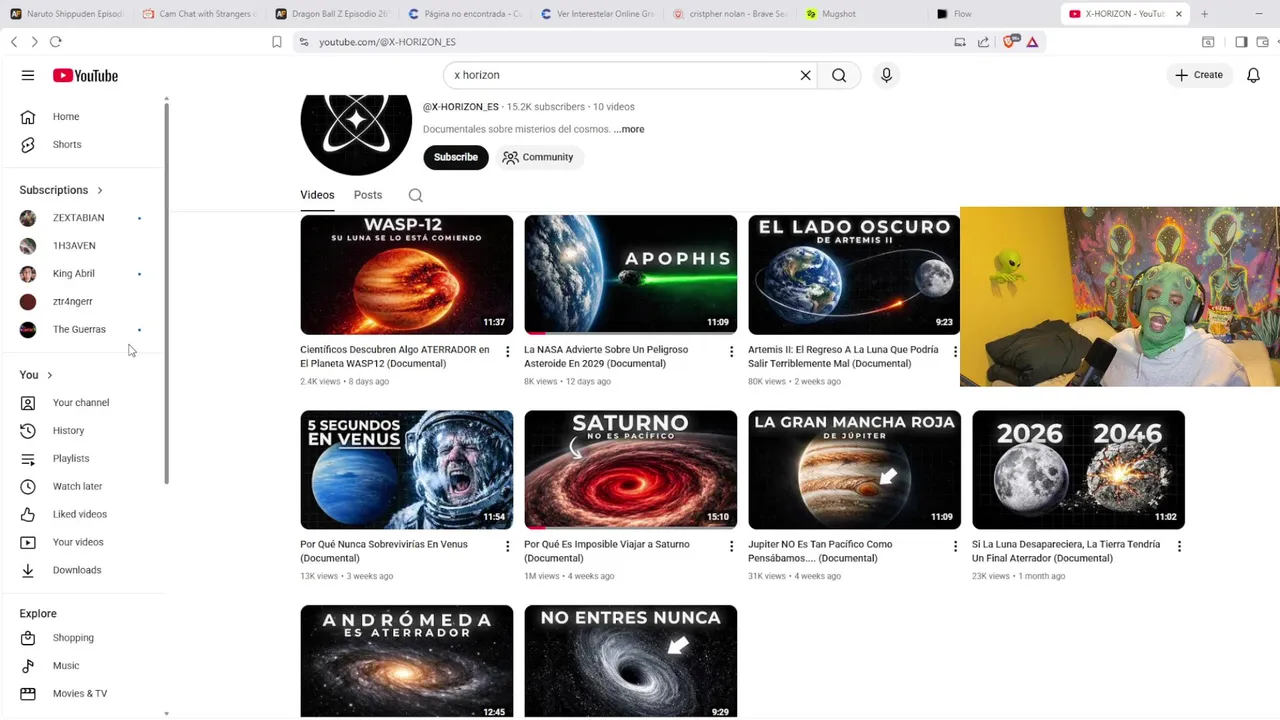Open the Apophis video thumbnail
This screenshot has width=1280, height=720.
click(631, 275)
